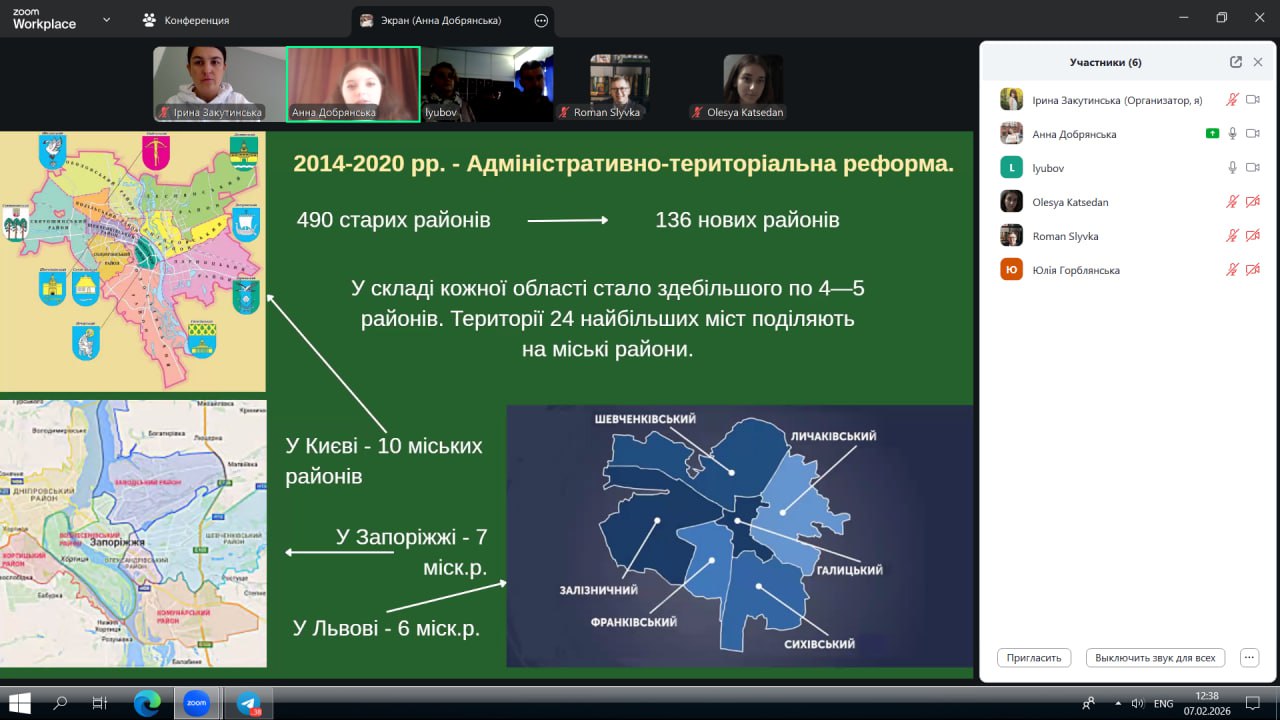Click Roman Slyvka's camera-off icon
This screenshot has height=720, width=1280.
1252,236
